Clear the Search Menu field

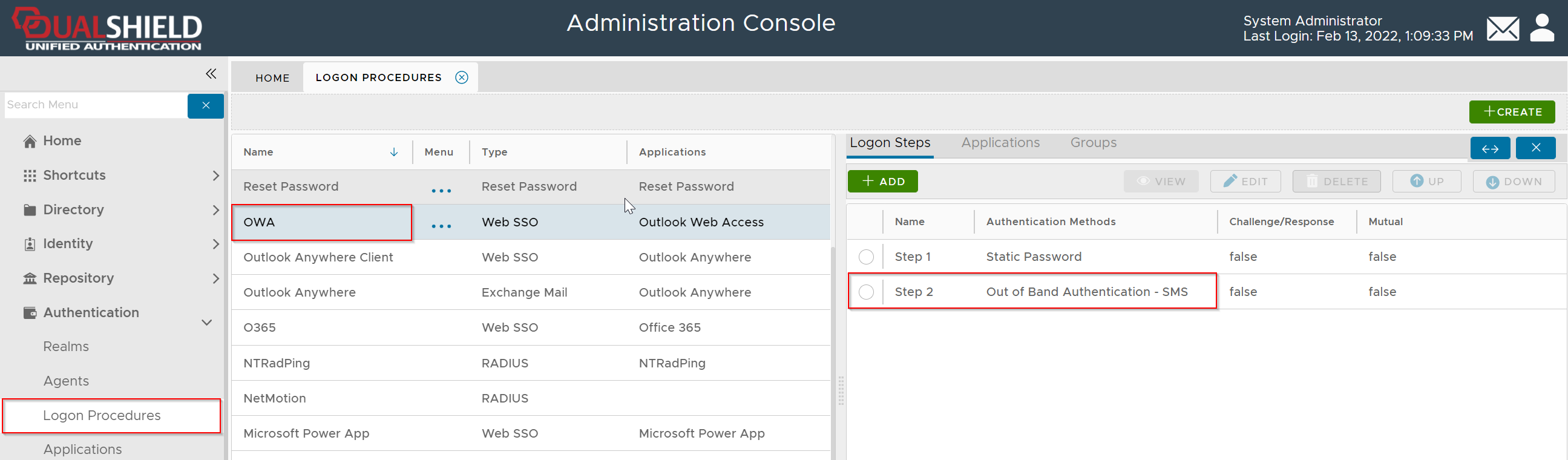point(206,105)
